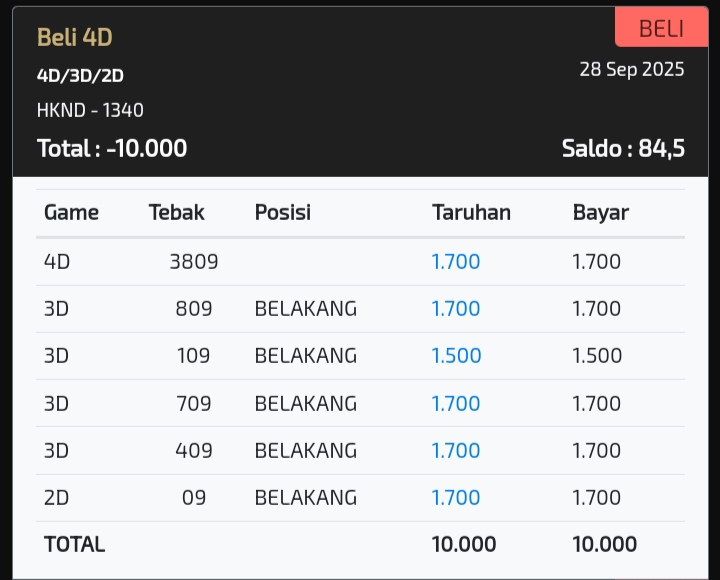Click the Taruhan column header
720x580 pixels.
coord(471,212)
